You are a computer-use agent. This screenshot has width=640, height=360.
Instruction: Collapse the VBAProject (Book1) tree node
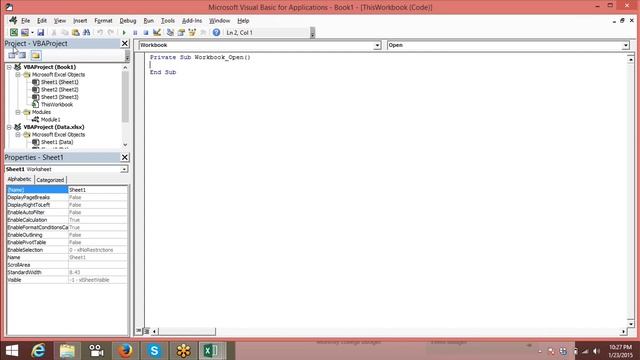(x=9, y=67)
